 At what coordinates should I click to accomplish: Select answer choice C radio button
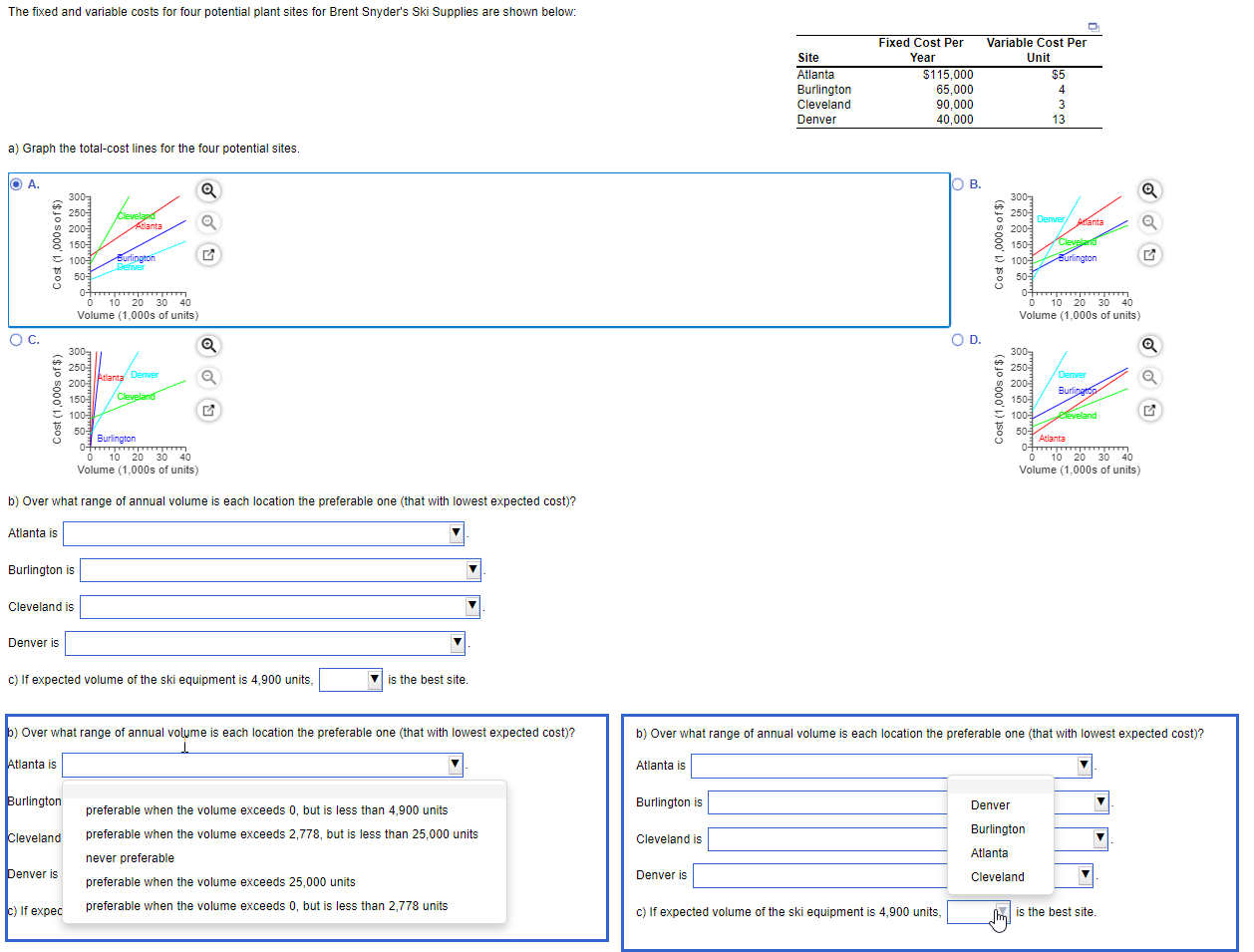(17, 339)
